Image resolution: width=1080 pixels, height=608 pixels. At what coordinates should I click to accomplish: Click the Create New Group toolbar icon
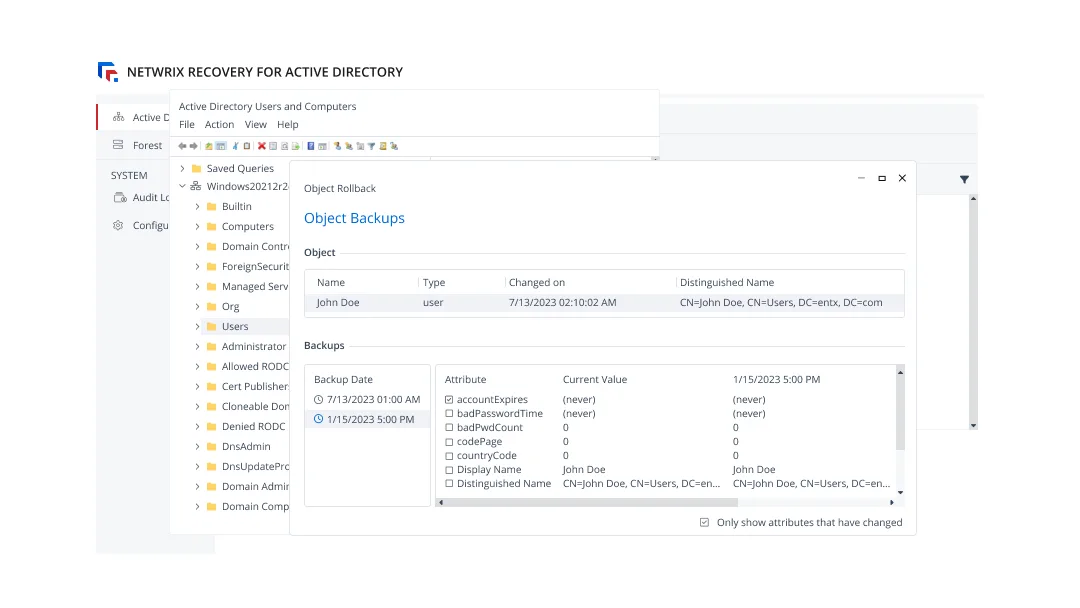pos(349,146)
